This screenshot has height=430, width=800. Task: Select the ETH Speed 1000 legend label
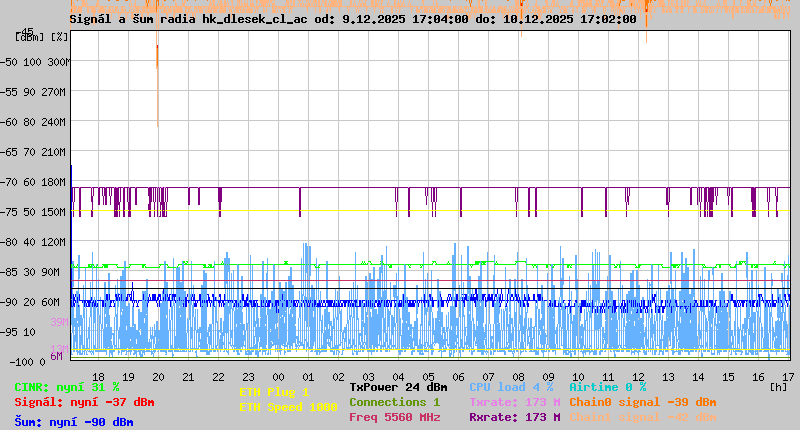[288, 407]
